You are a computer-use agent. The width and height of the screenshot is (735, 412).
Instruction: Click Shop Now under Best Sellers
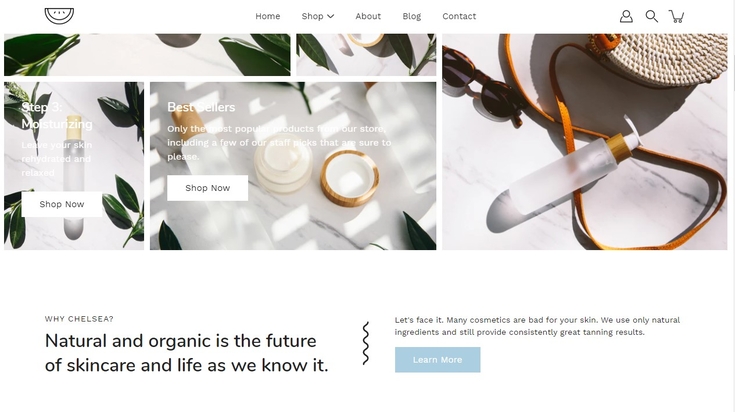pyautogui.click(x=208, y=188)
